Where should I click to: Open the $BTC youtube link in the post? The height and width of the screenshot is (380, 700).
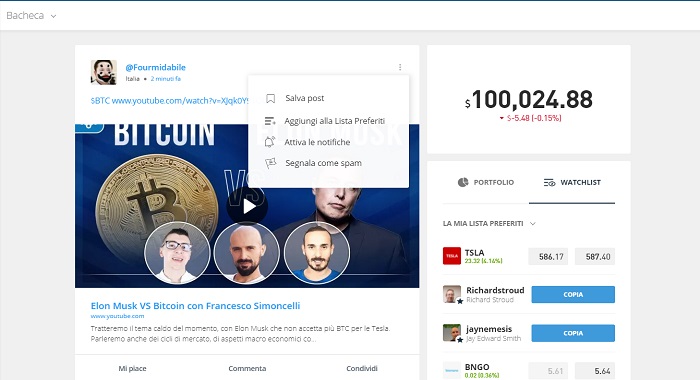[170, 101]
